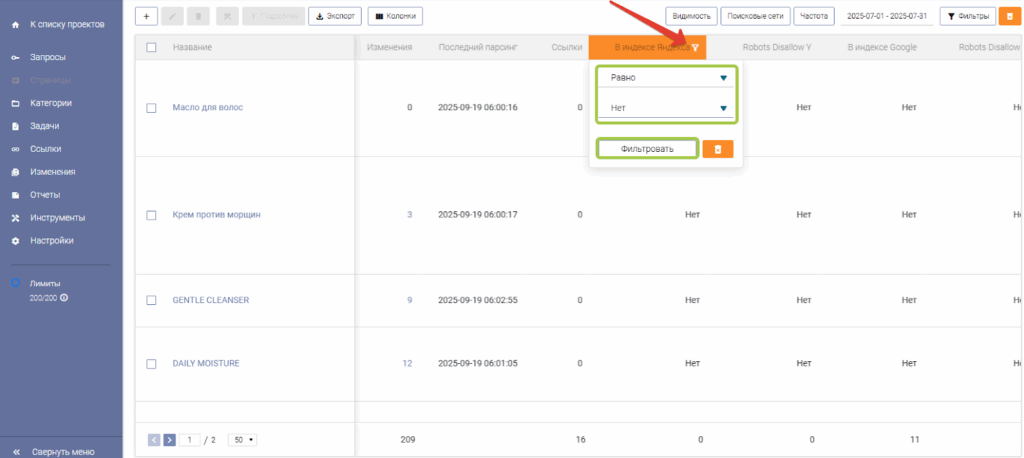Click the info icon next to the 200/200 limit
The height and width of the screenshot is (458, 1024).
click(x=64, y=297)
